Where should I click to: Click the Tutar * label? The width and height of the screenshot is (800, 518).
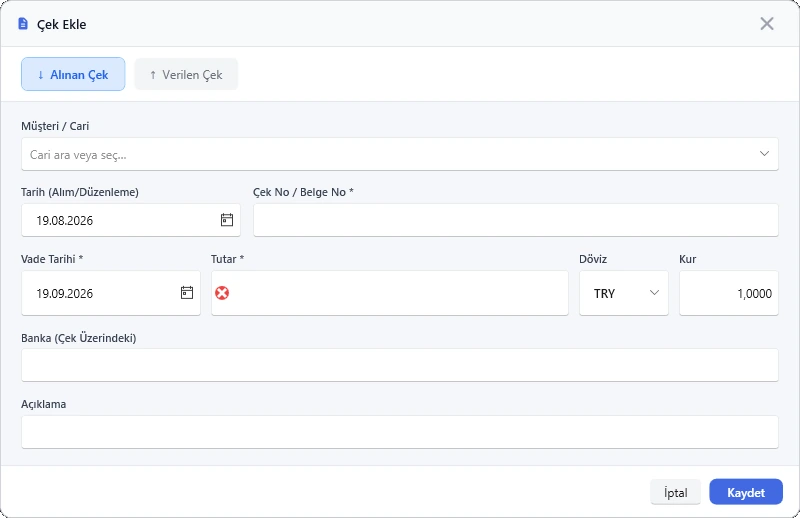(228, 259)
